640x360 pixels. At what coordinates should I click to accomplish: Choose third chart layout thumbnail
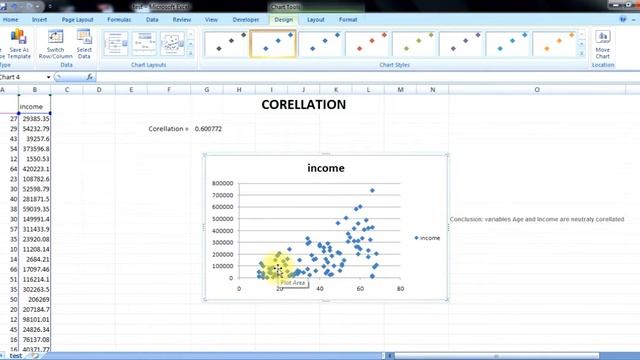coord(172,43)
